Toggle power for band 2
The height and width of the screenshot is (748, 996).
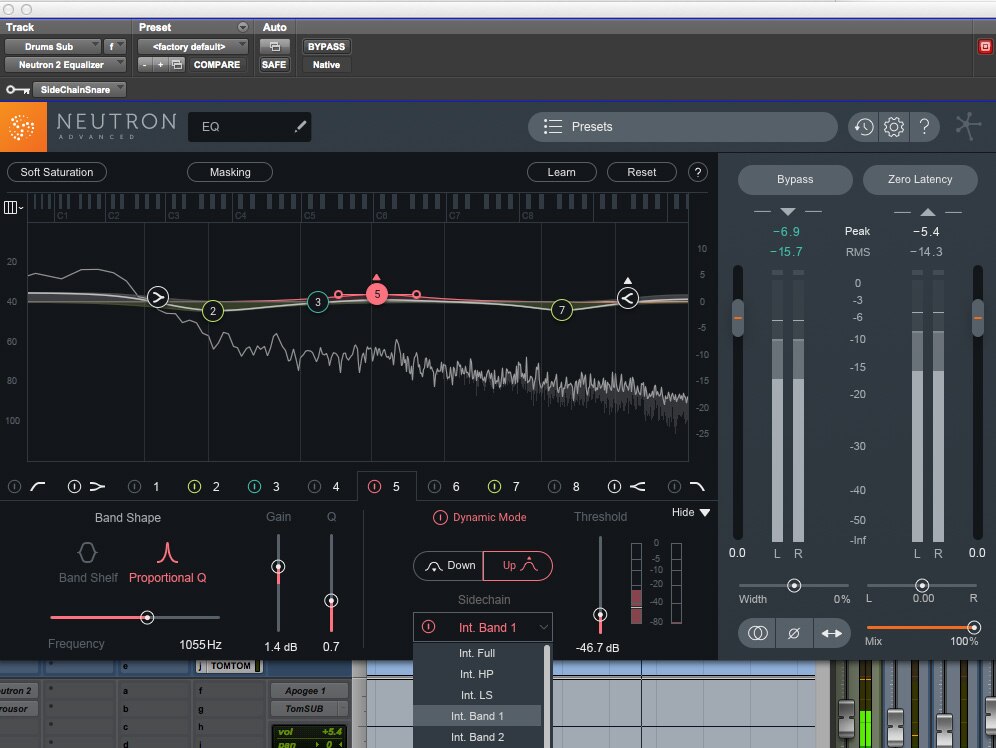(194, 486)
